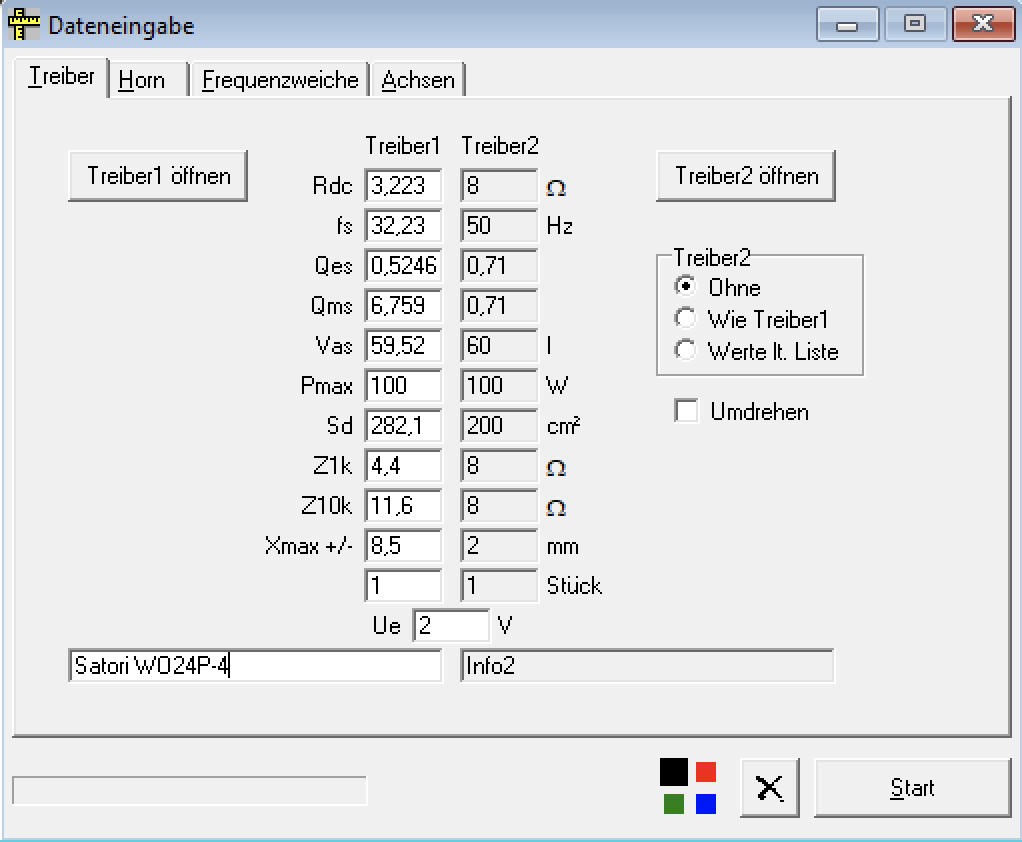
Task: Click the Treiber1 Qes input box
Action: (403, 266)
